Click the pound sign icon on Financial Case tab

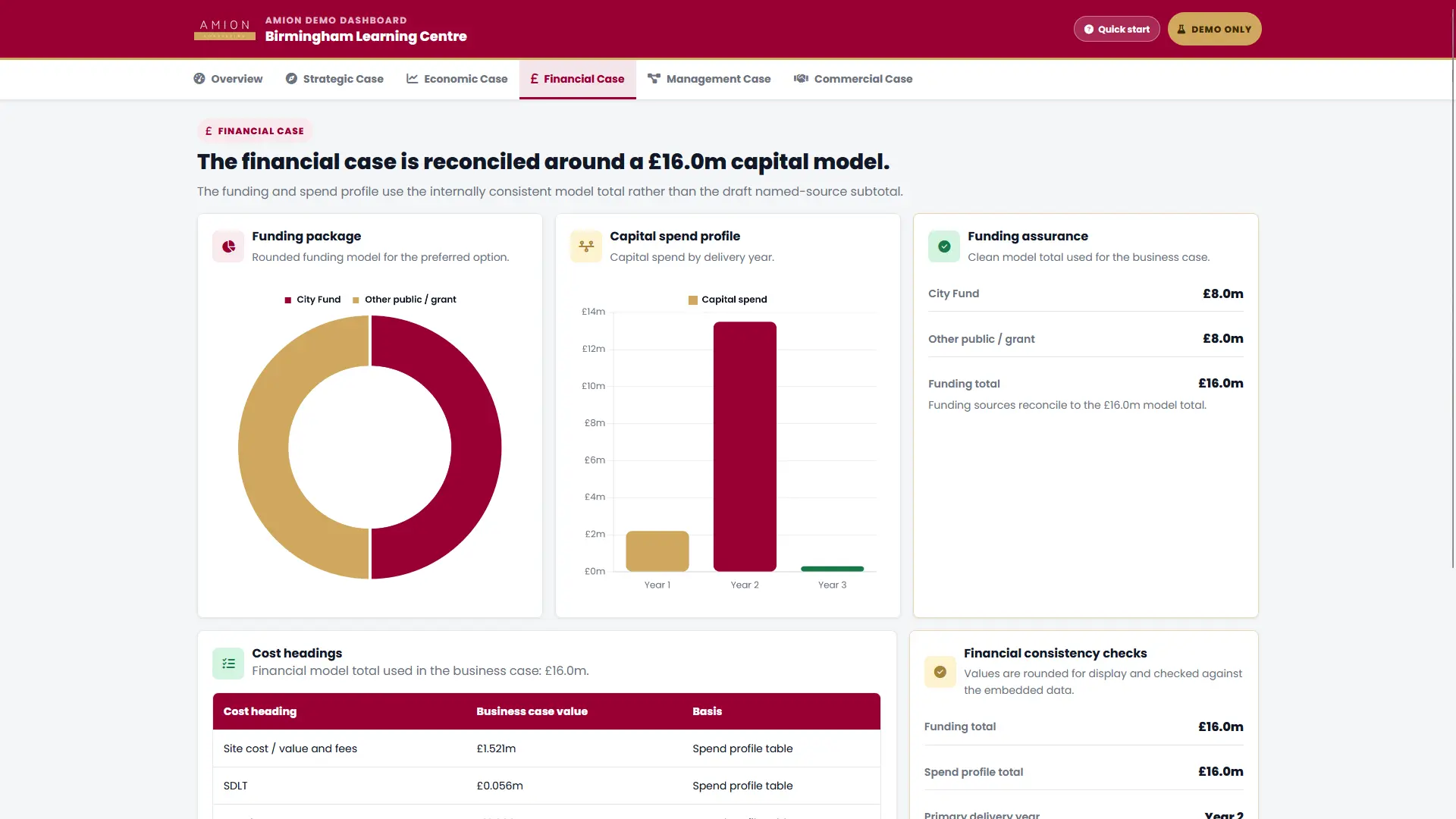tap(534, 79)
